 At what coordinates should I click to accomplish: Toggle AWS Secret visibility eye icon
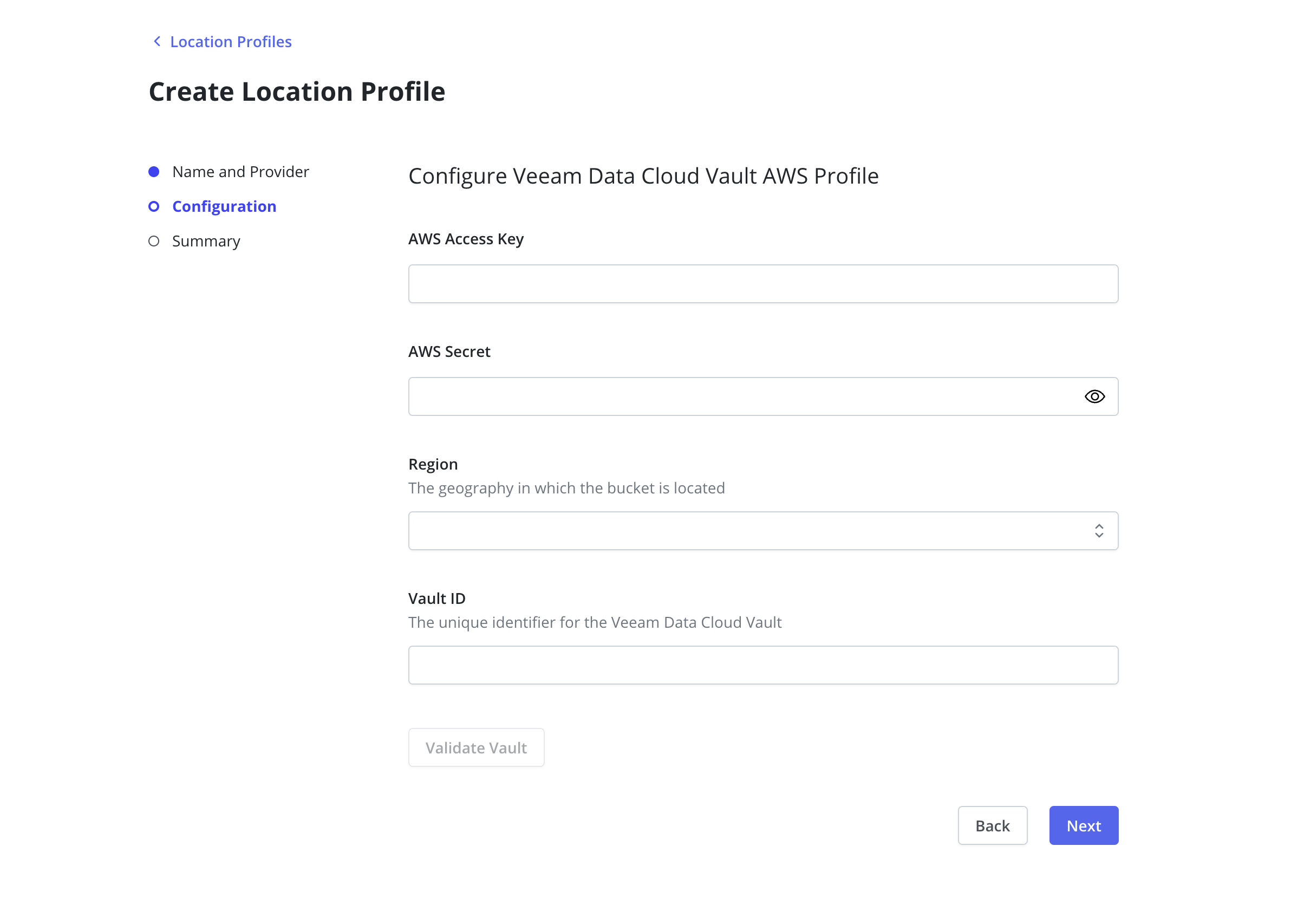click(x=1094, y=396)
